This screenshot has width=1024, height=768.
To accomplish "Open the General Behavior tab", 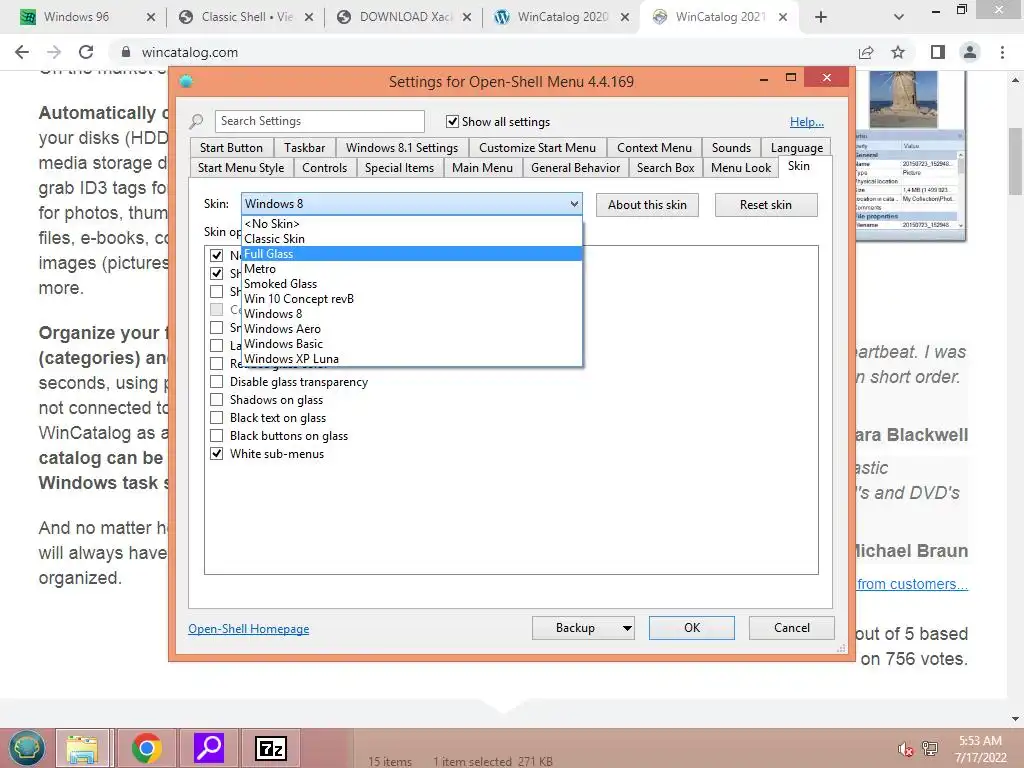I will tap(575, 168).
